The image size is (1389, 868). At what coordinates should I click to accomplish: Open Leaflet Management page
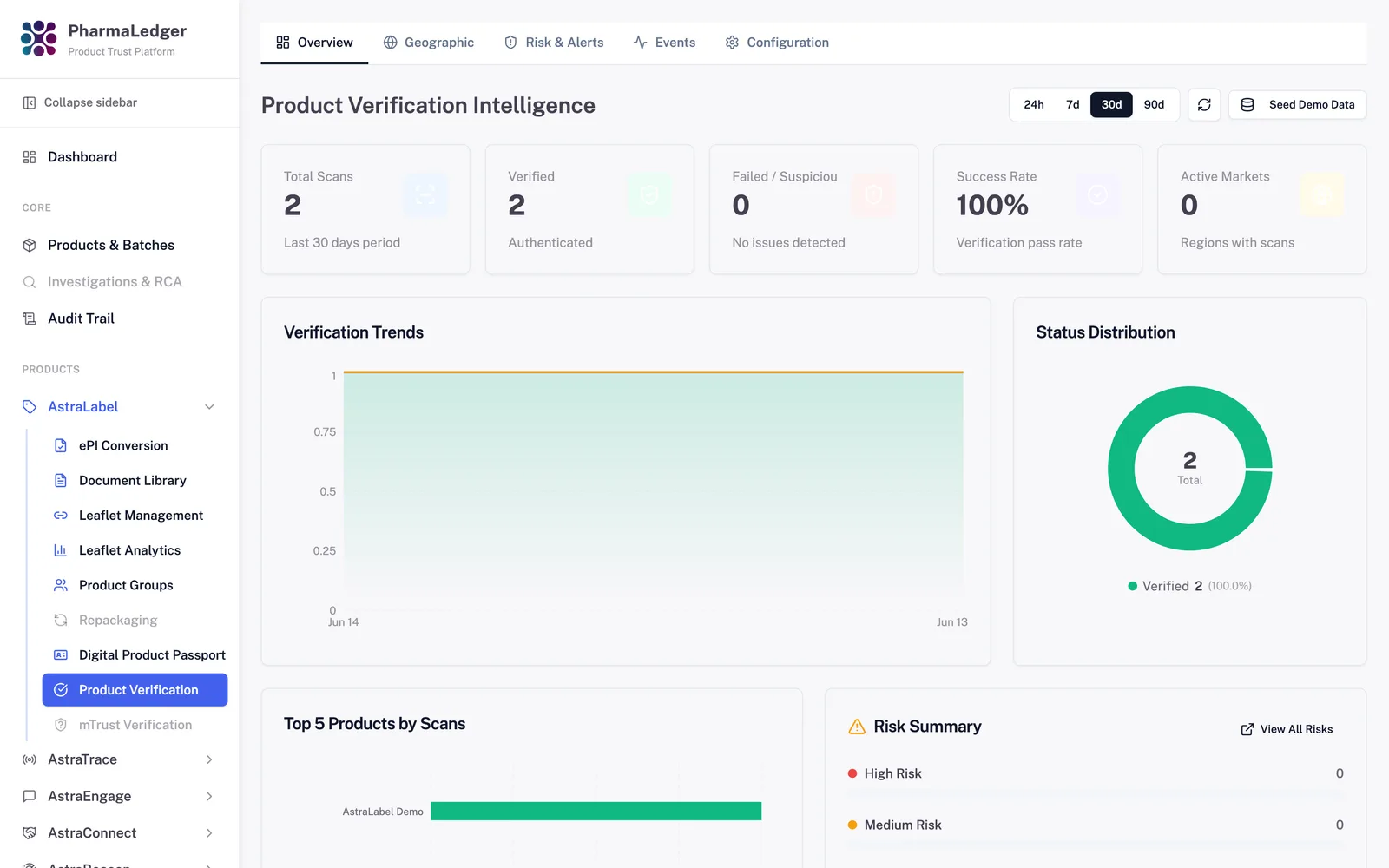[135, 516]
